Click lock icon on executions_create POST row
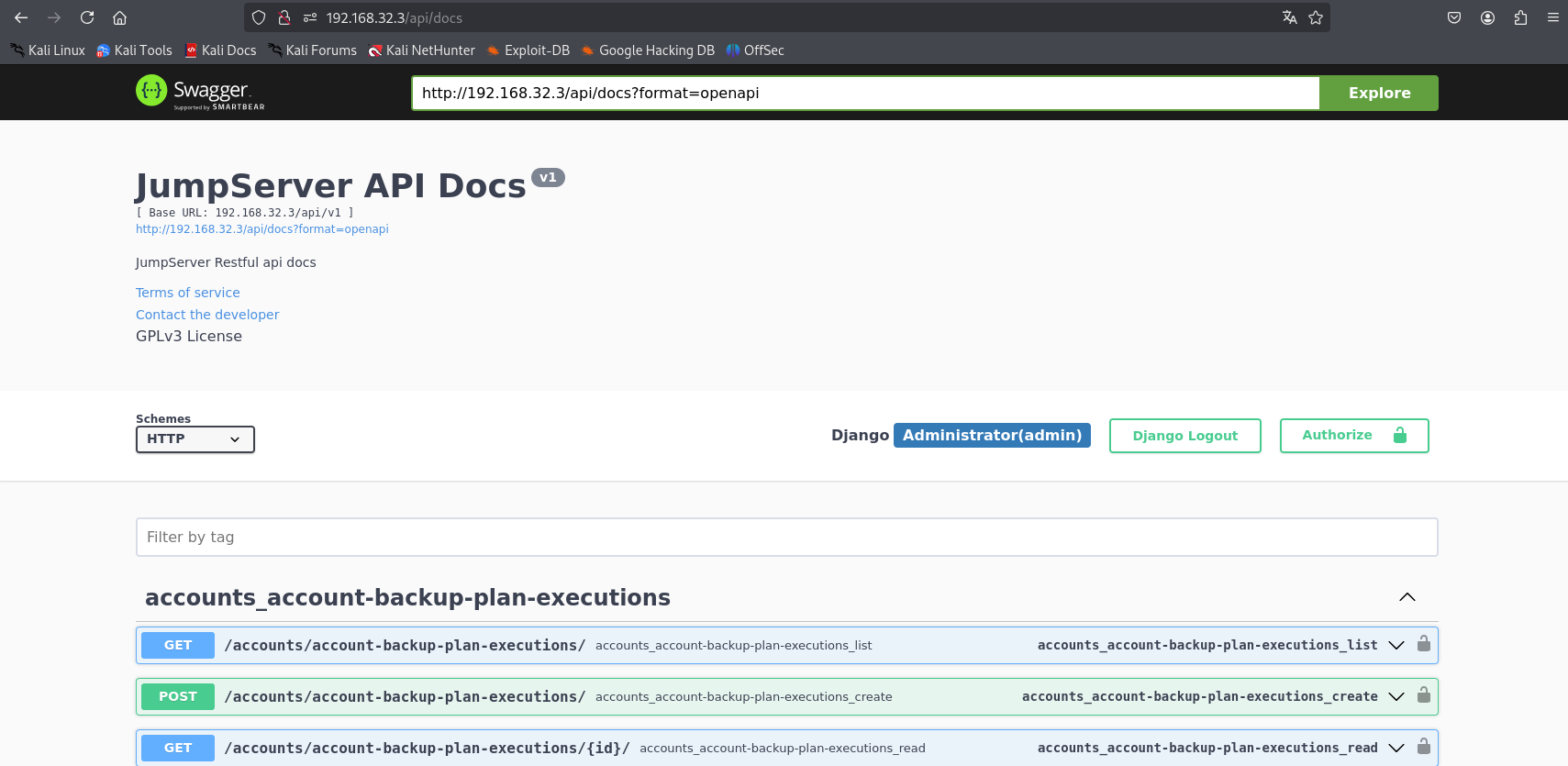This screenshot has width=1568, height=766. pos(1424,695)
